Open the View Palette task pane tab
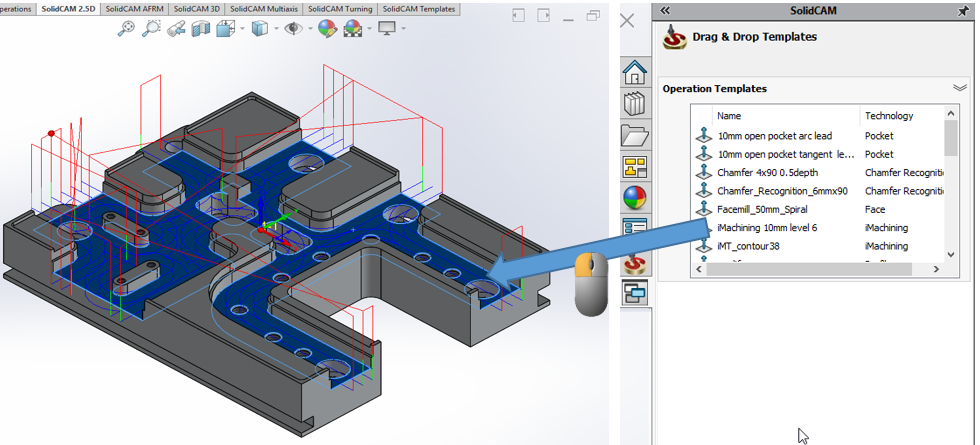The width and height of the screenshot is (980, 445). click(635, 167)
